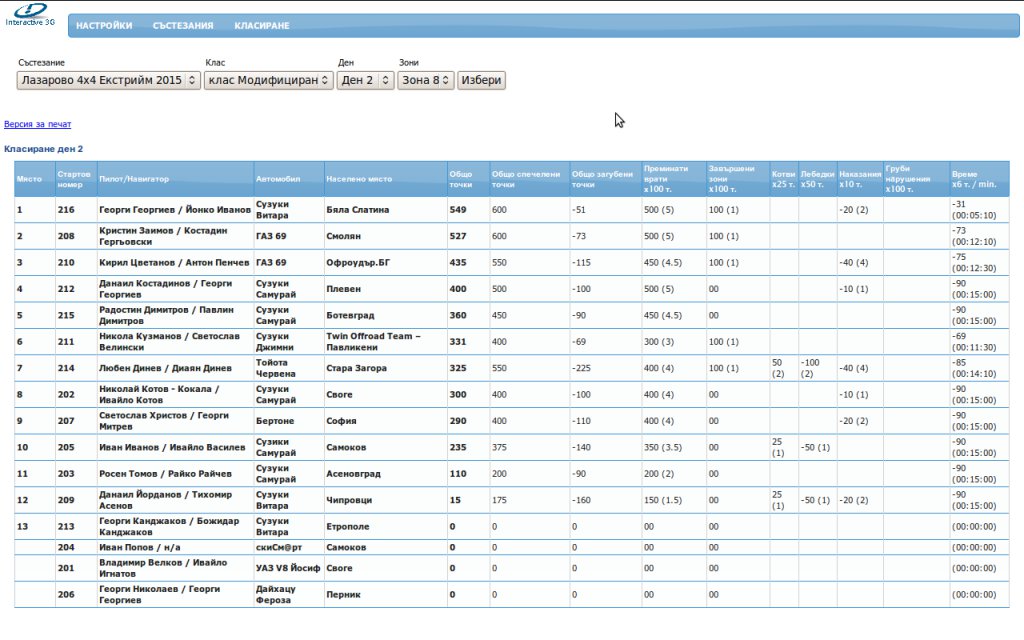Viewport: 1024px width, 640px height.
Task: Click the Стартов номер column header
Action: (x=74, y=179)
